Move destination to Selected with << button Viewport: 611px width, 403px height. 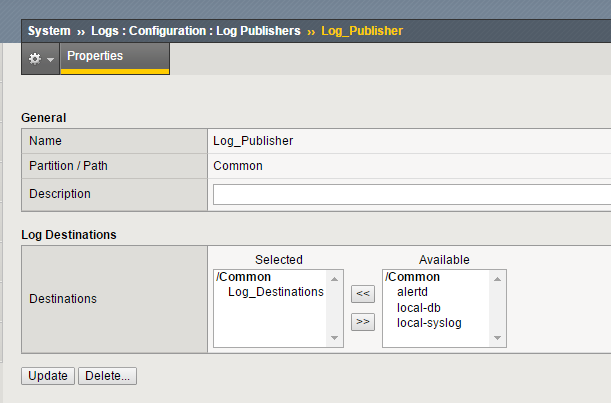click(x=363, y=294)
